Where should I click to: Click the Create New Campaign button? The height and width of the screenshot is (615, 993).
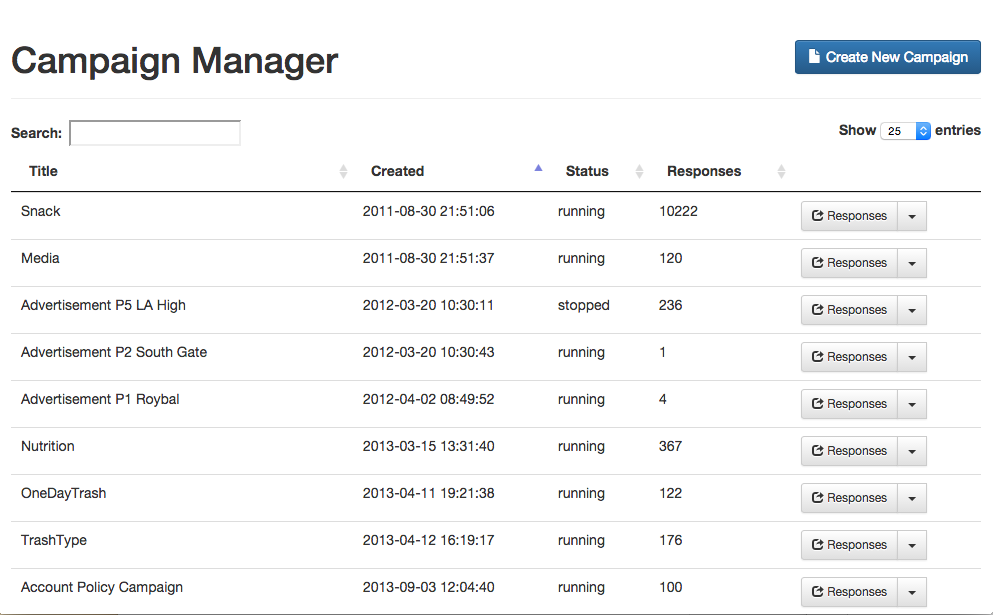click(x=887, y=57)
